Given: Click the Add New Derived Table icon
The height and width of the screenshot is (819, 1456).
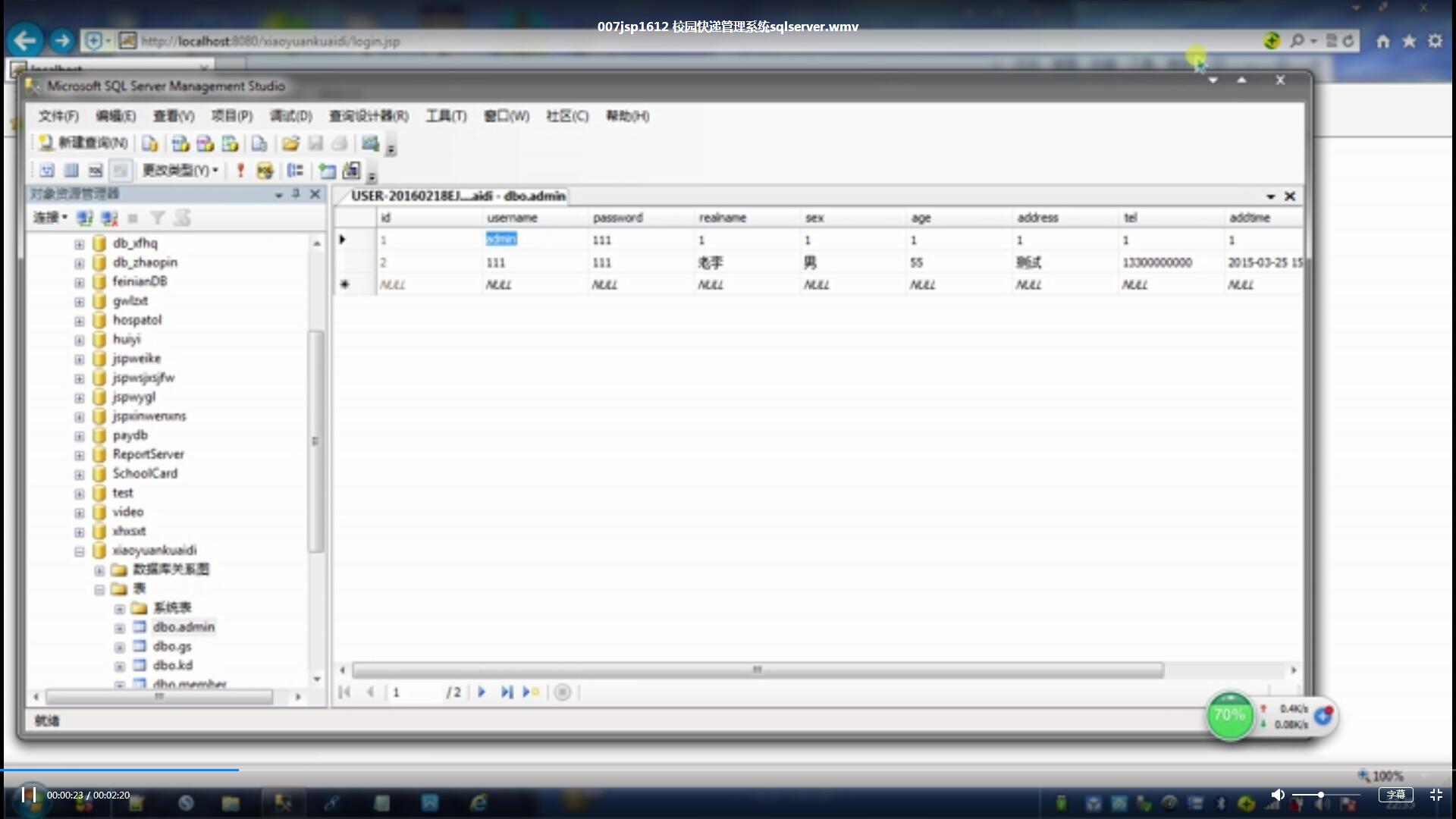Looking at the screenshot, I should pos(351,171).
